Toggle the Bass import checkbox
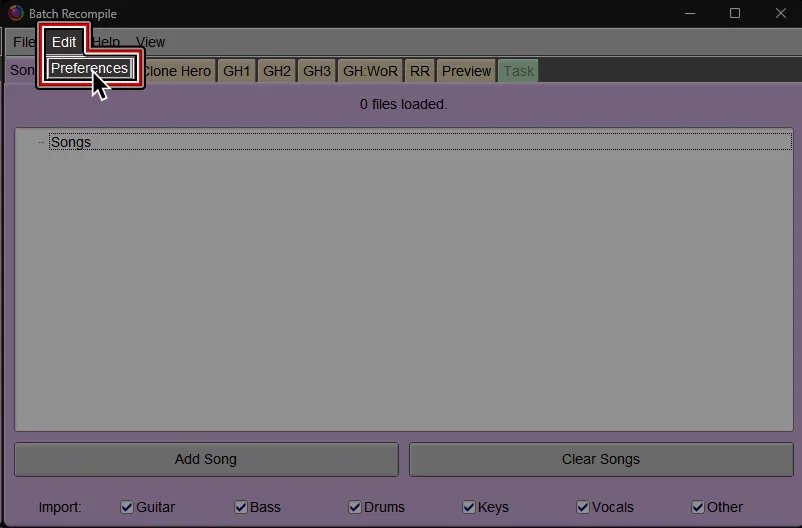The height and width of the screenshot is (528, 802). pyautogui.click(x=241, y=507)
